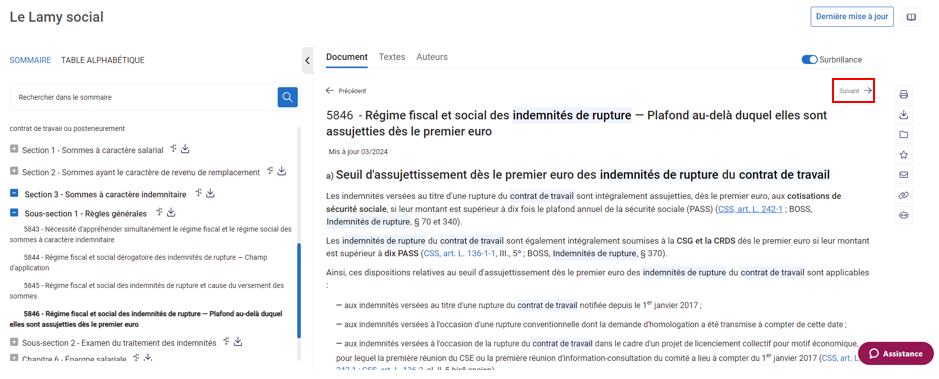Download the document from the right toolbar

point(904,114)
